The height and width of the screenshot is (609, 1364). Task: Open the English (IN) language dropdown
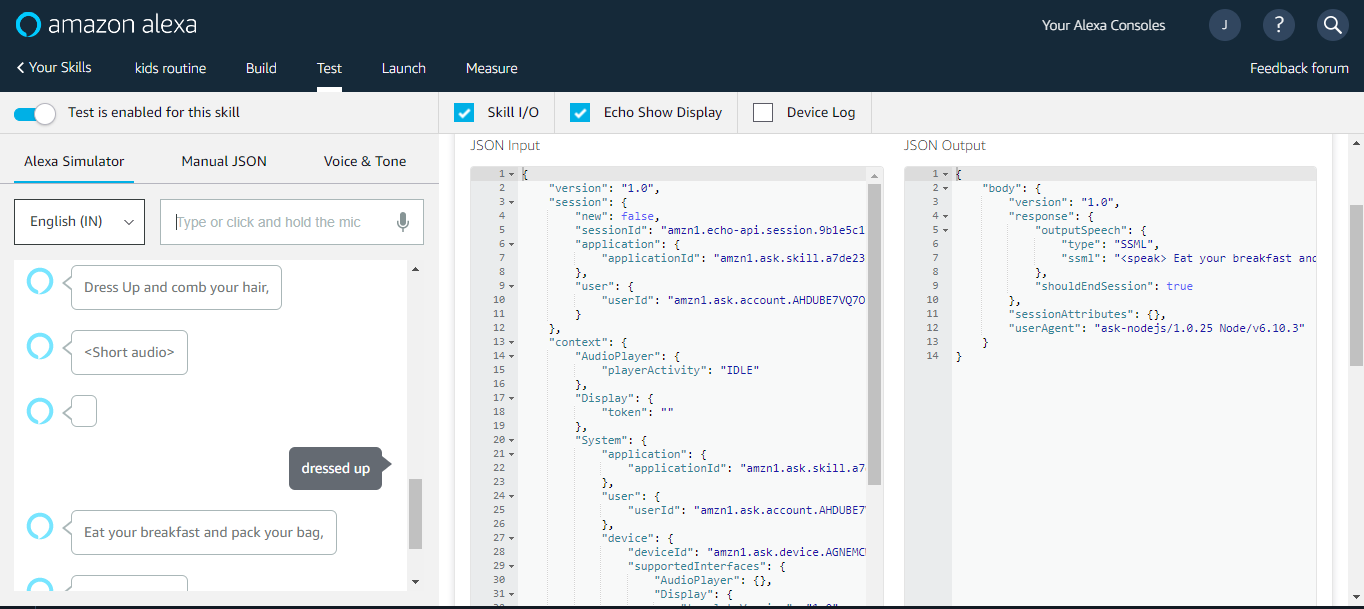pyautogui.click(x=80, y=222)
